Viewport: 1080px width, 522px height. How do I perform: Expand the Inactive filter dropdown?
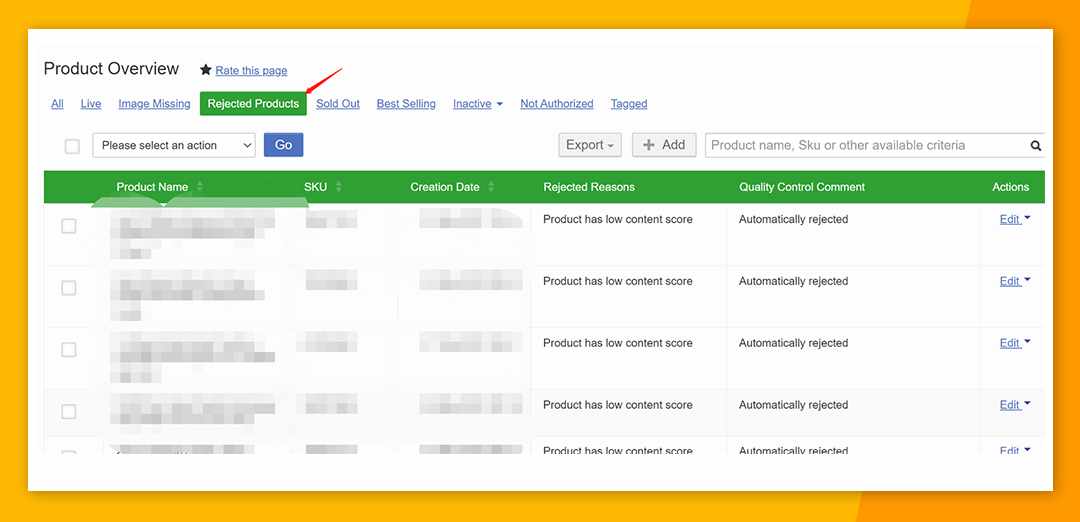[477, 104]
